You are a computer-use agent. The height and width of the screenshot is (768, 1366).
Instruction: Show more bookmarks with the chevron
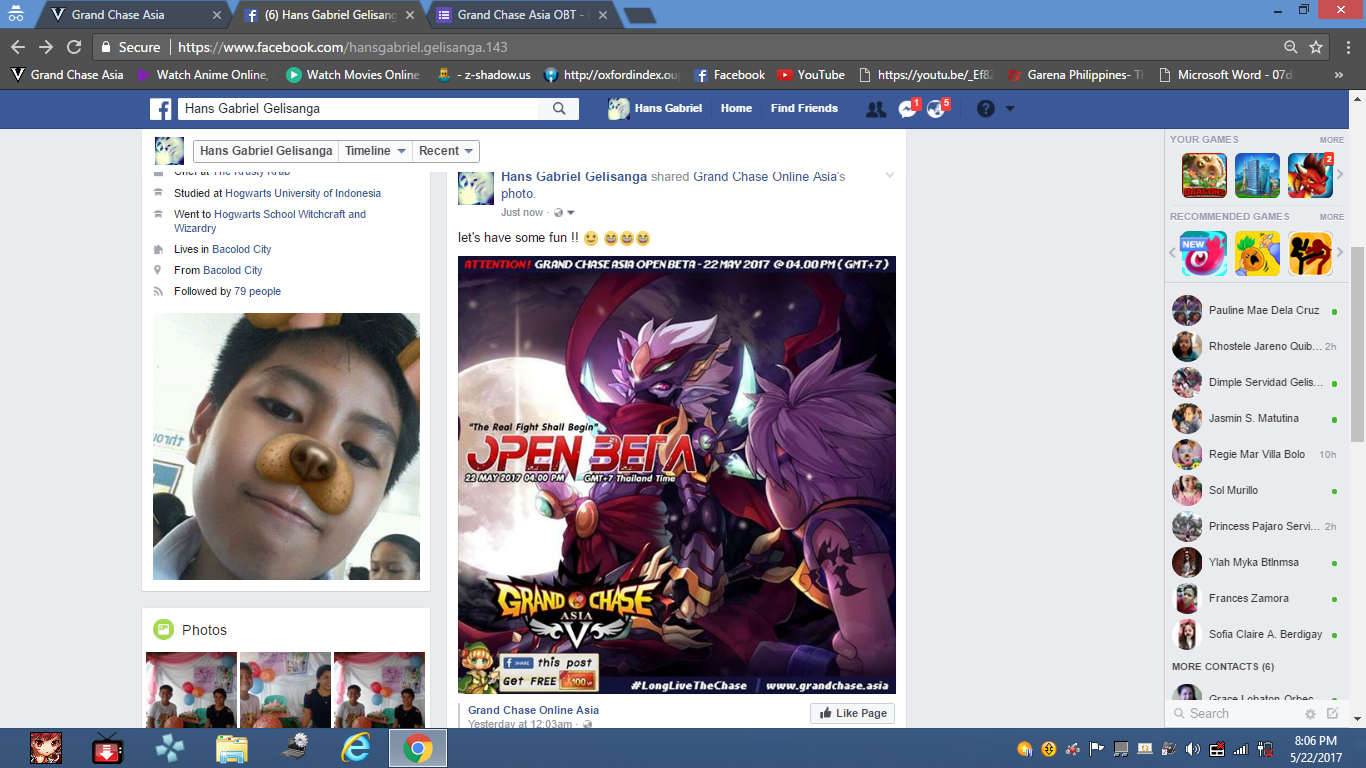pyautogui.click(x=1339, y=75)
